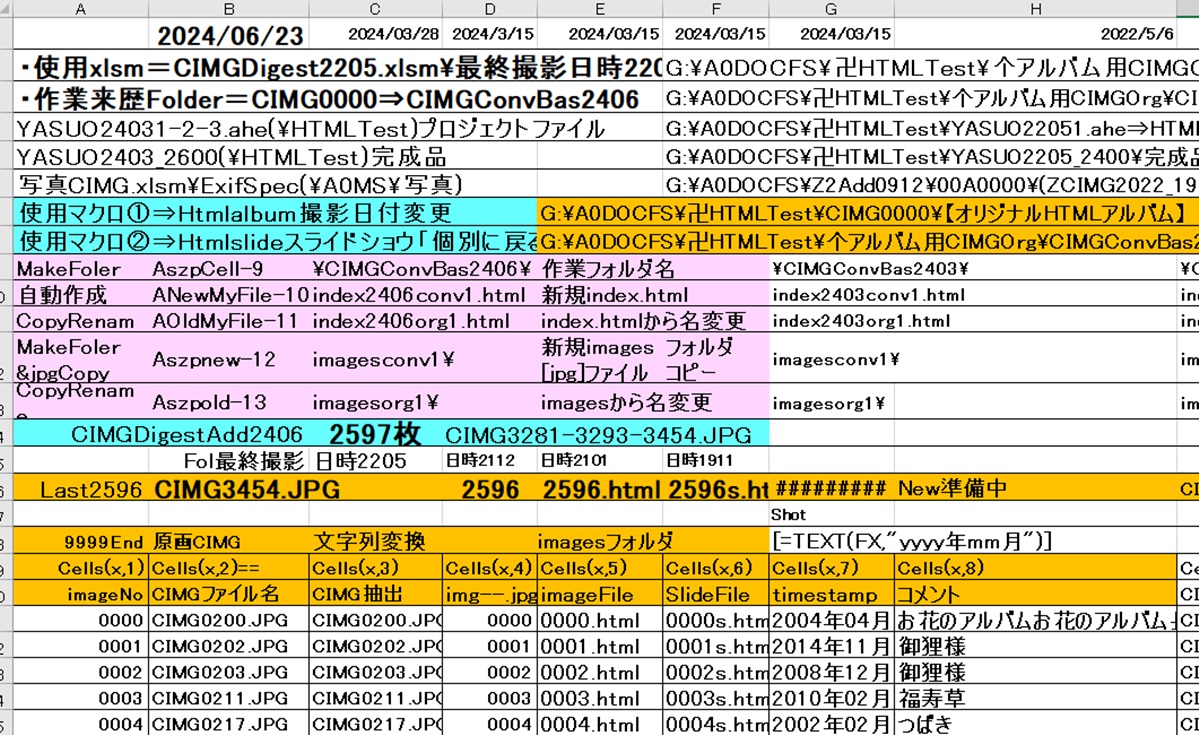
Task: Click the 0003.html imageFile cell
Action: 600,697
